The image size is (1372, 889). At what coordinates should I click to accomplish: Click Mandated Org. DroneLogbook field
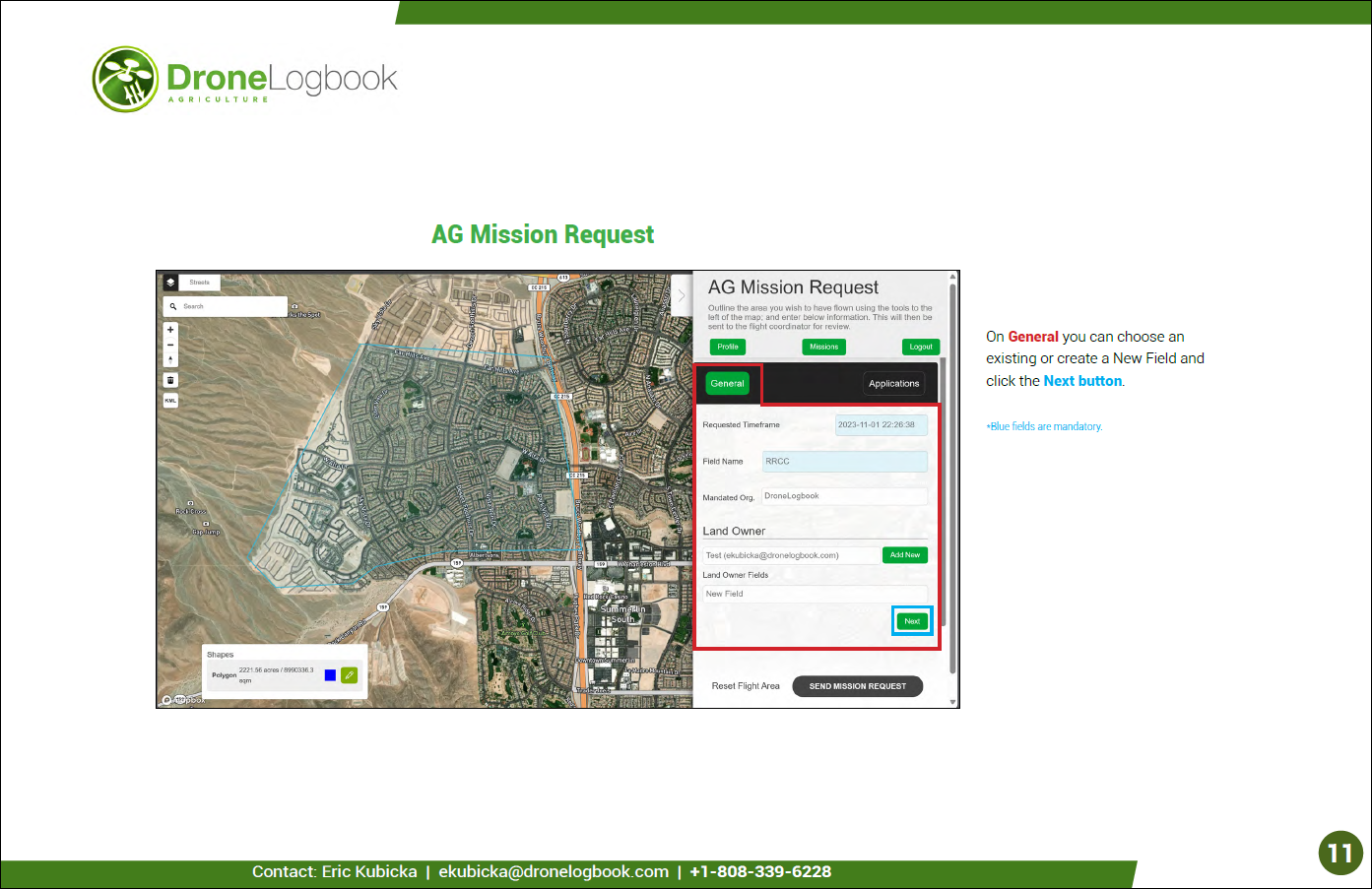pos(845,496)
